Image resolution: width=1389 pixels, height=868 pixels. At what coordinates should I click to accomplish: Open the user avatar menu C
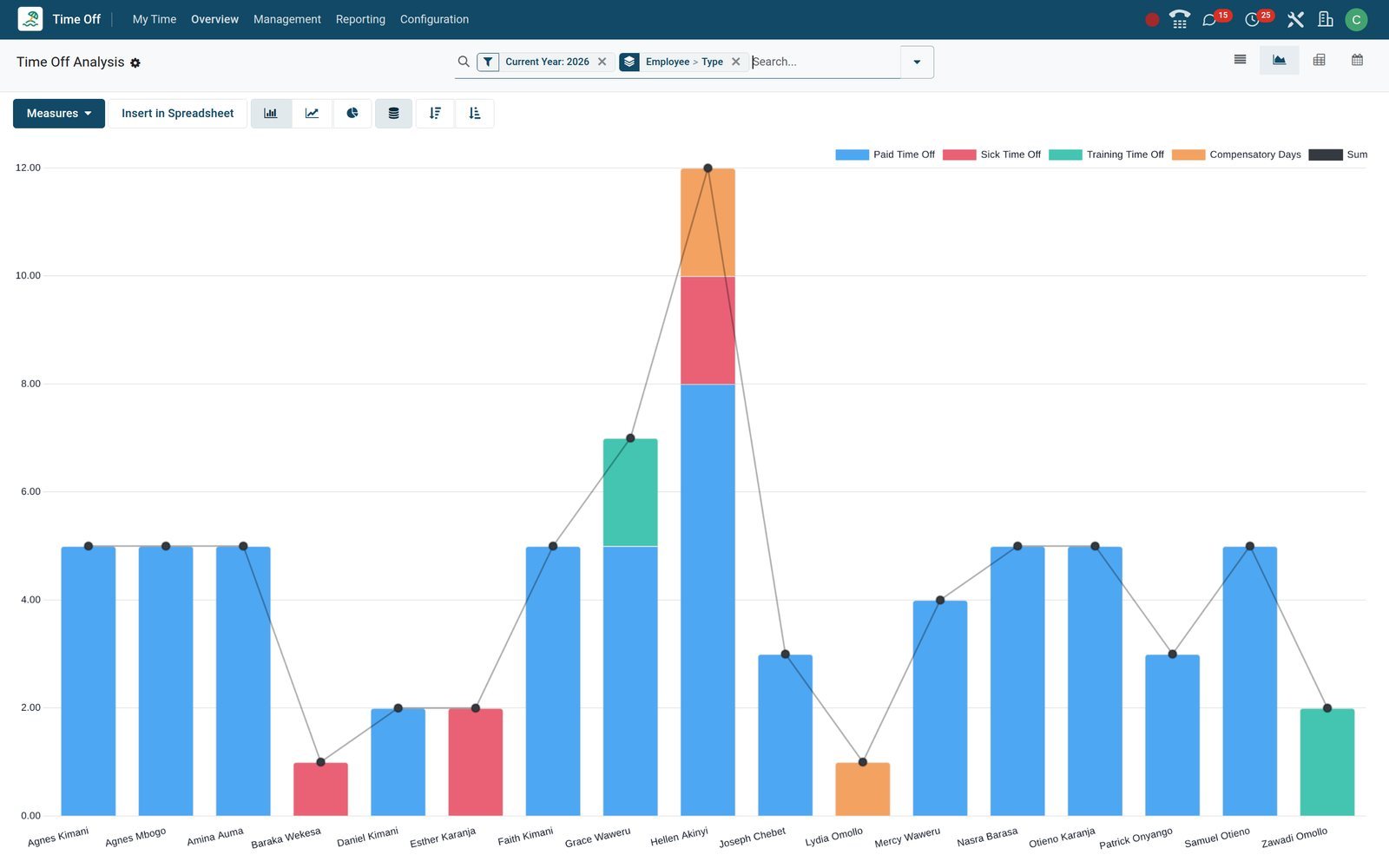click(x=1356, y=19)
